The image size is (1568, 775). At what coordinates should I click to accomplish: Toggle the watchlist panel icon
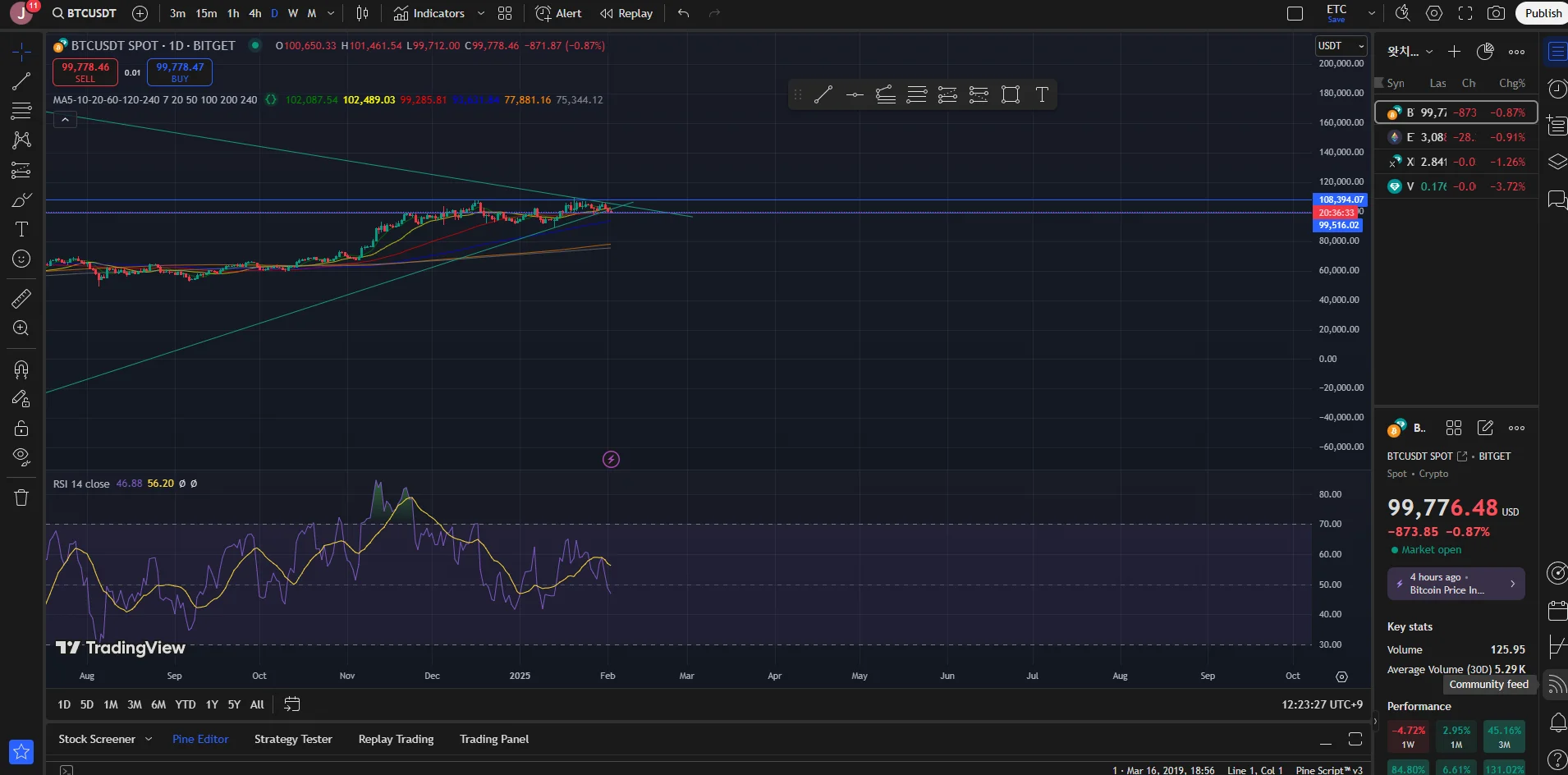pyautogui.click(x=1557, y=52)
